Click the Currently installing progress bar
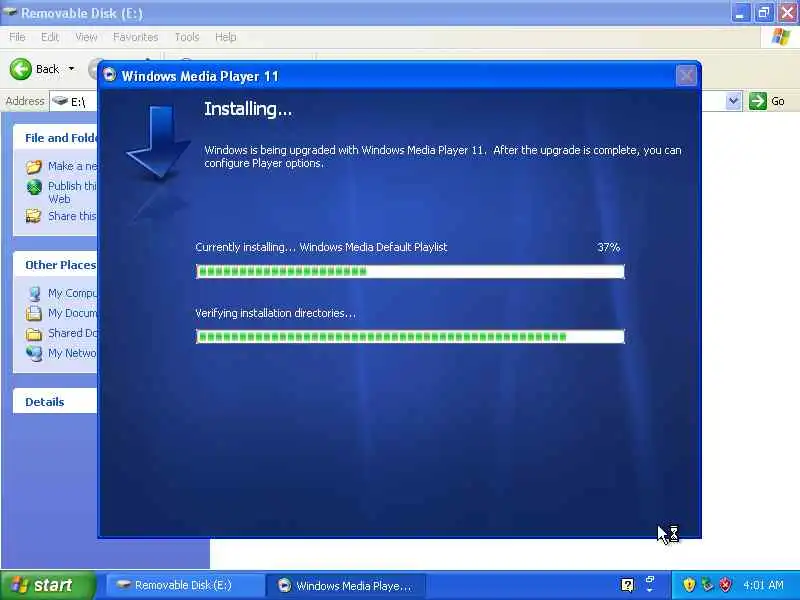This screenshot has height=600, width=800. tap(410, 271)
